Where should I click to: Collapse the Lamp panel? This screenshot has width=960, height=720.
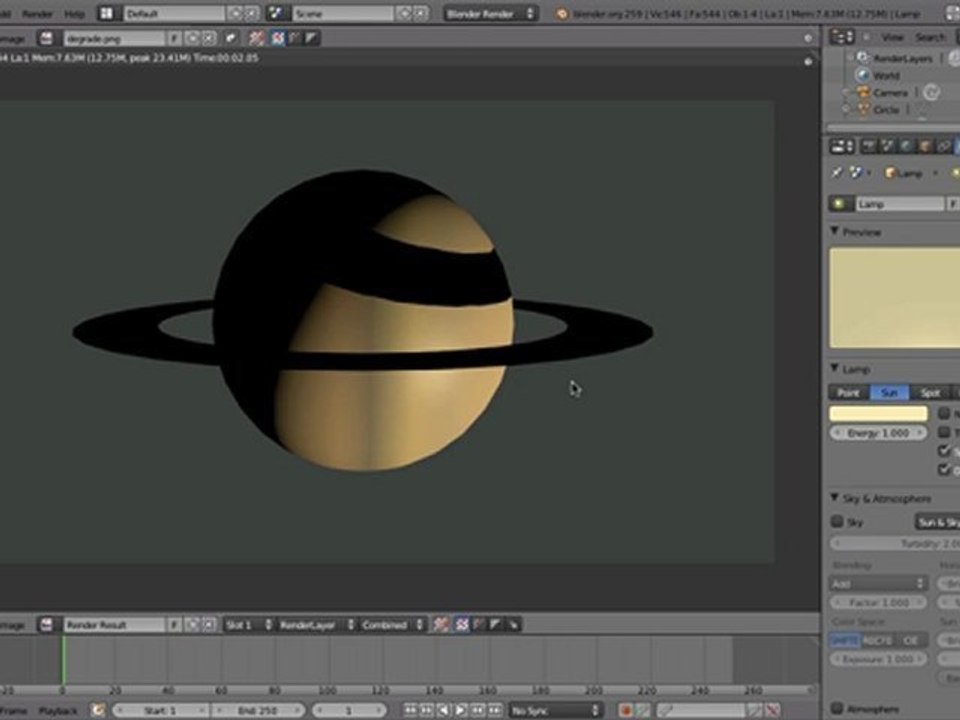tap(834, 369)
